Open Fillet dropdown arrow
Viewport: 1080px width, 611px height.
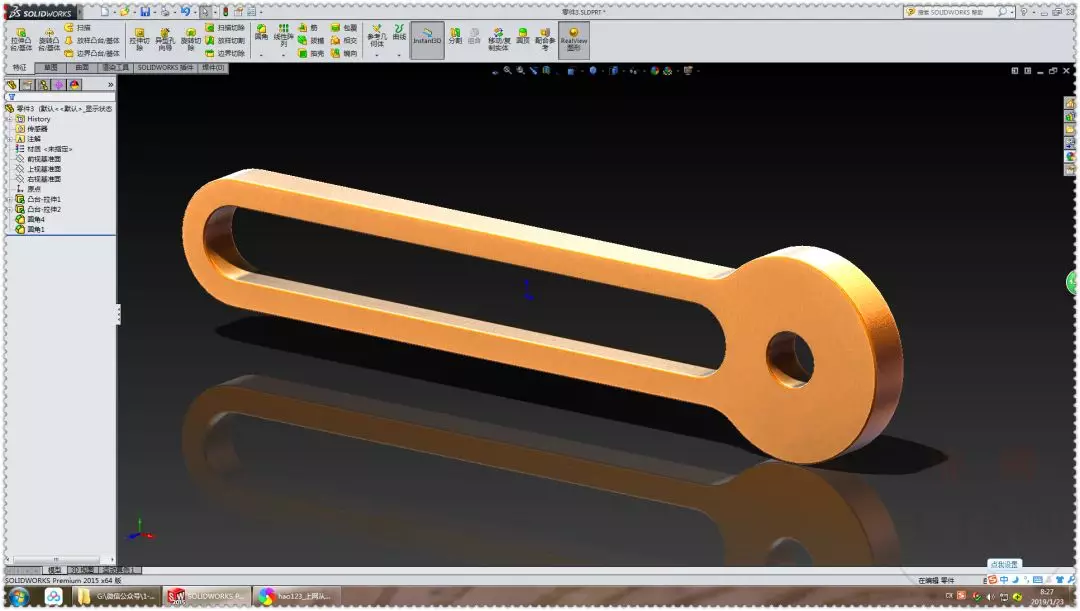click(261, 55)
